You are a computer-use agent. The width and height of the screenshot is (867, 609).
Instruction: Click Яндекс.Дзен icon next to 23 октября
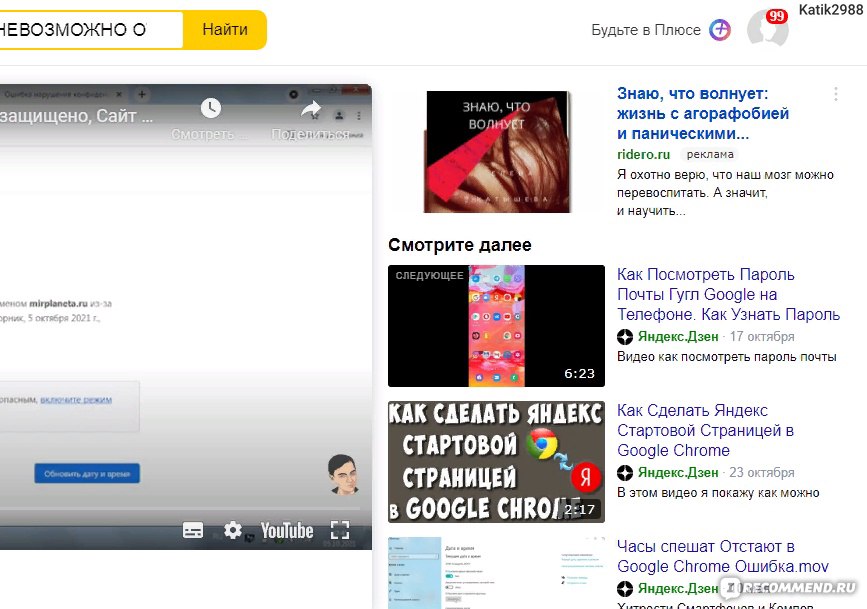tap(625, 472)
